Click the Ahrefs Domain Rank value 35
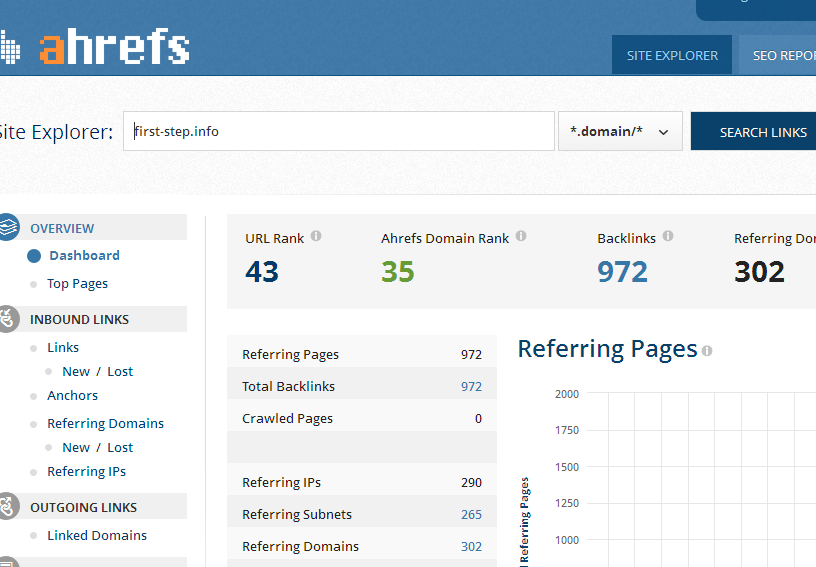 pos(398,272)
